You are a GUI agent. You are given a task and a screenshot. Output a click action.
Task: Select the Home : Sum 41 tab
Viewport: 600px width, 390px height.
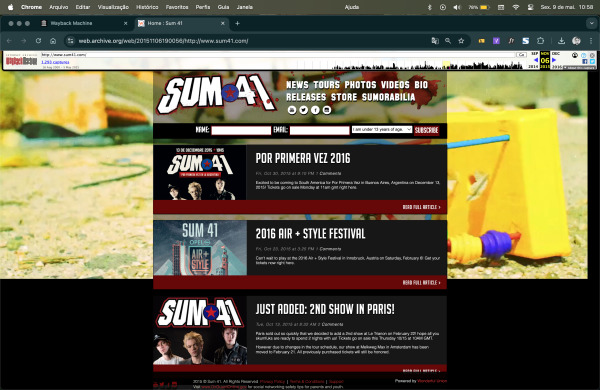pos(181,23)
